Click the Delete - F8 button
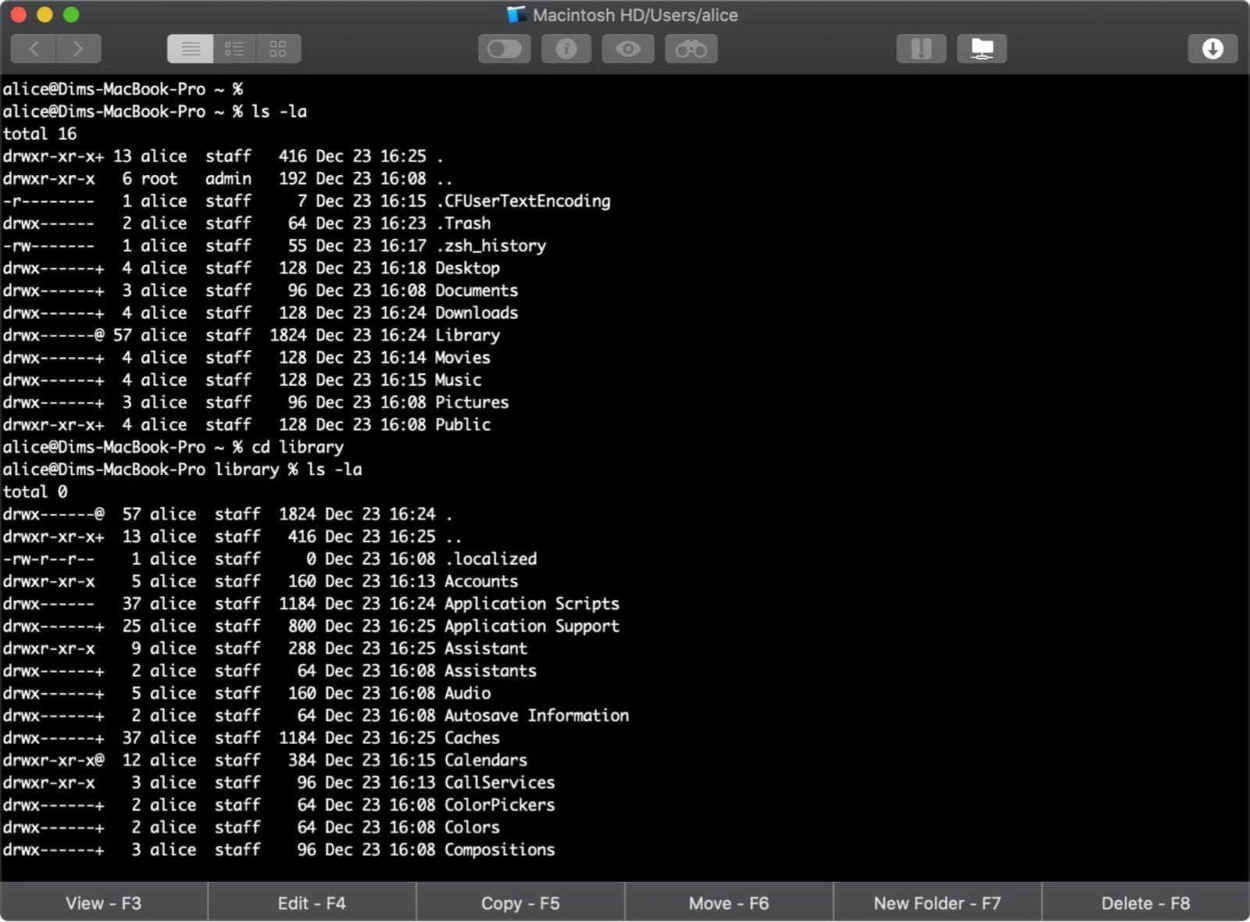This screenshot has width=1250, height=922. [1146, 903]
